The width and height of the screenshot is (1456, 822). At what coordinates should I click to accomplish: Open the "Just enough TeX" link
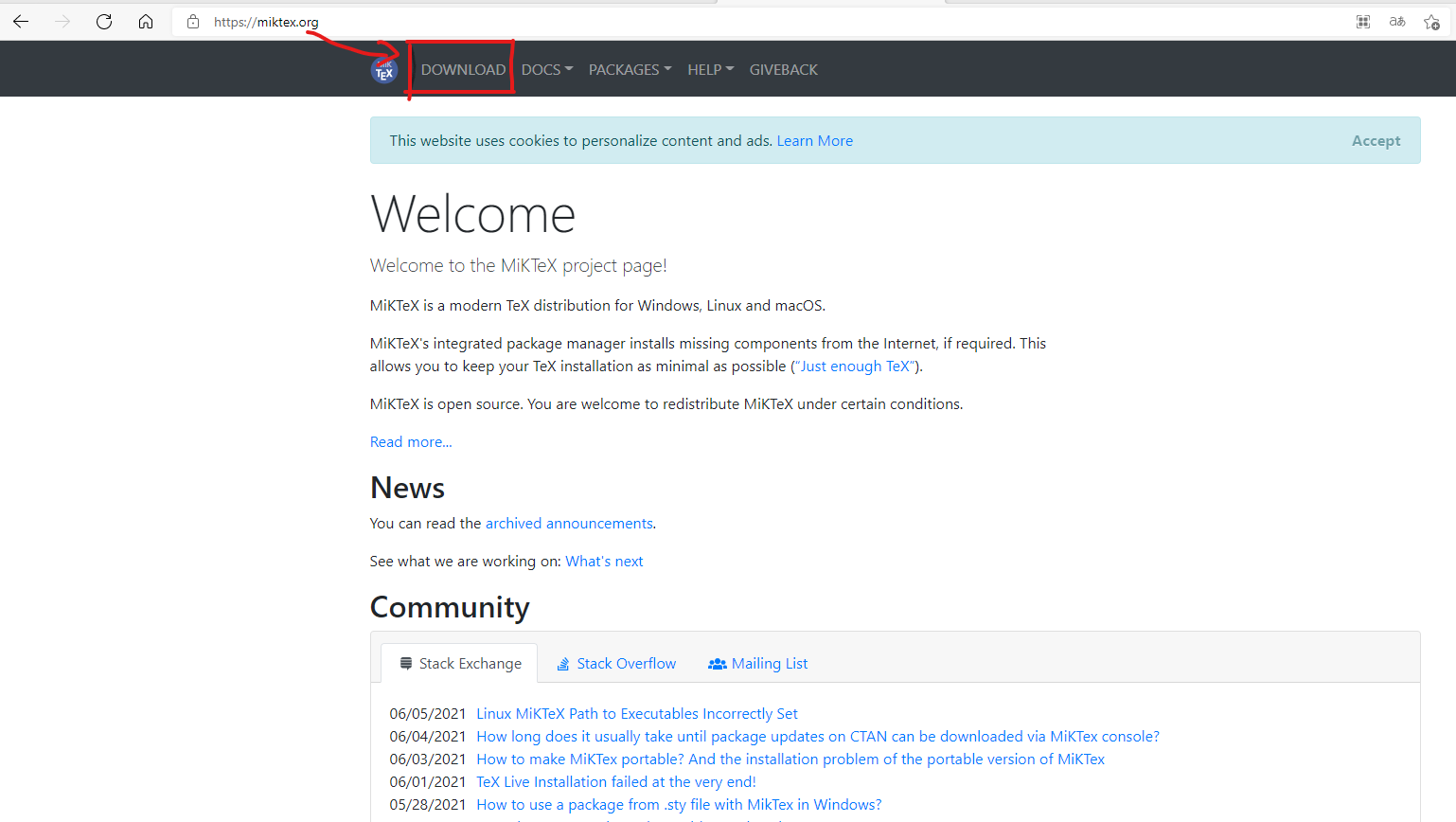(x=856, y=366)
